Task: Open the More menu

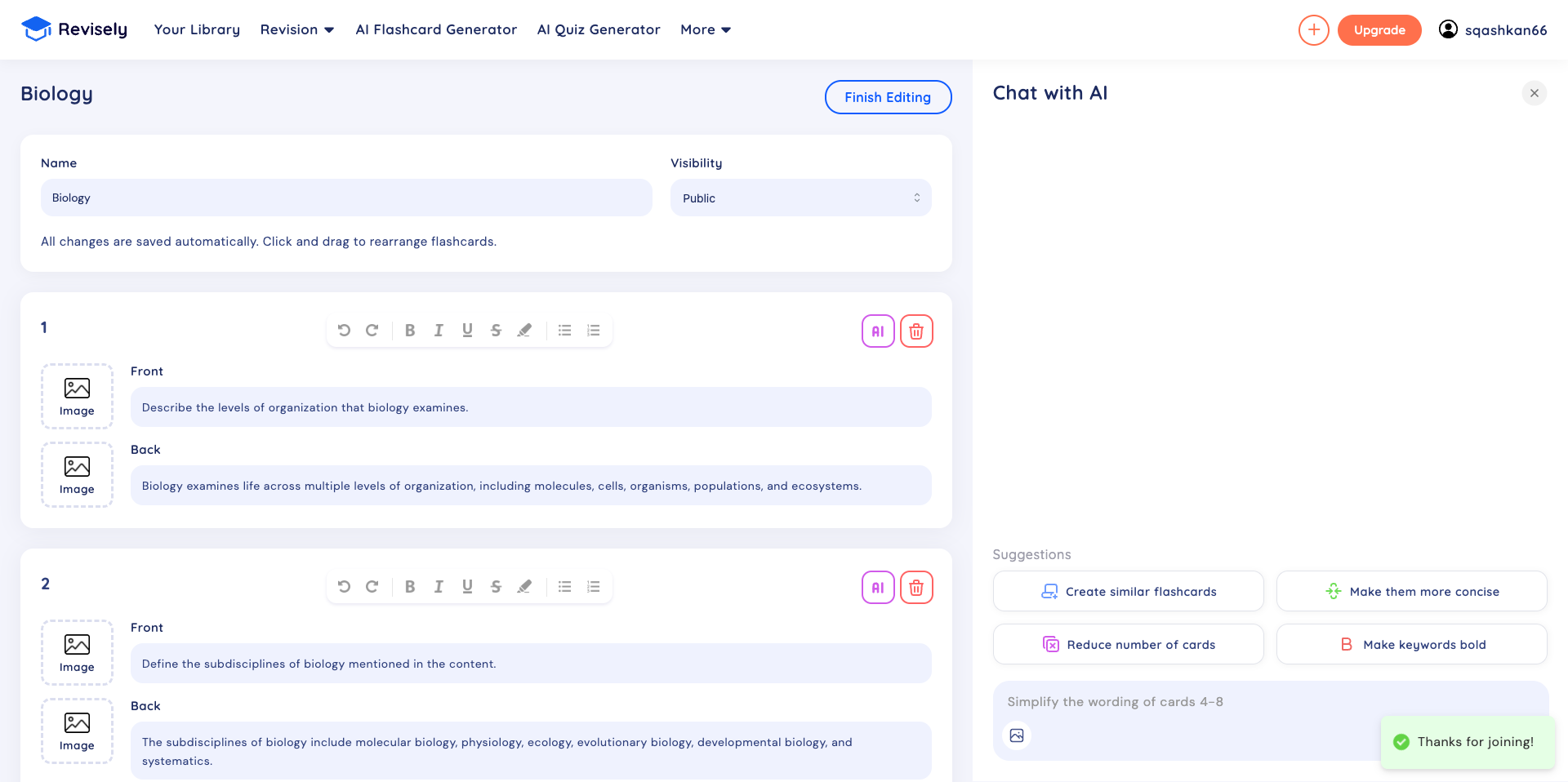Action: pyautogui.click(x=704, y=29)
